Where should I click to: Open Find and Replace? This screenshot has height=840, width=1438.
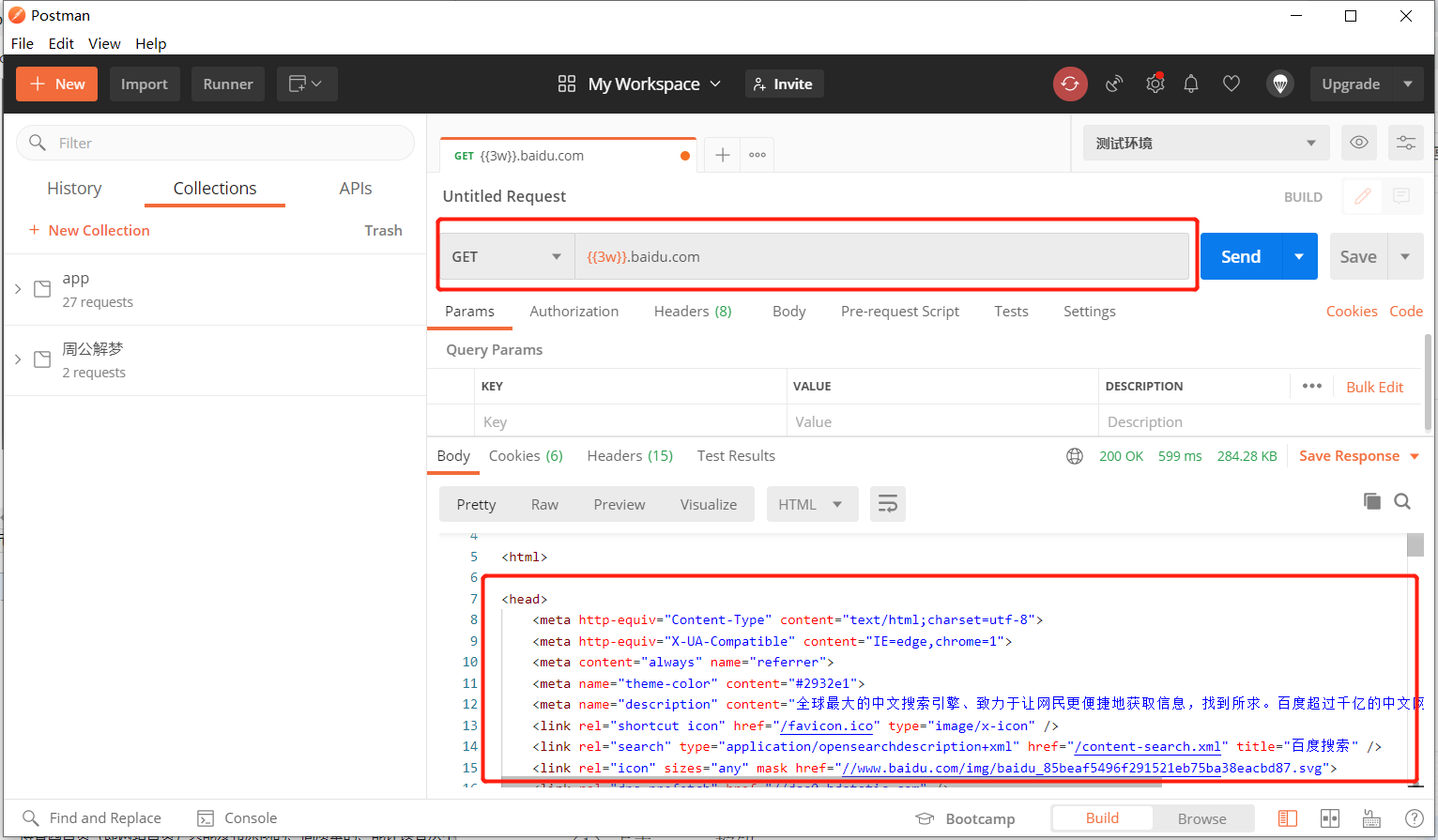tap(92, 817)
